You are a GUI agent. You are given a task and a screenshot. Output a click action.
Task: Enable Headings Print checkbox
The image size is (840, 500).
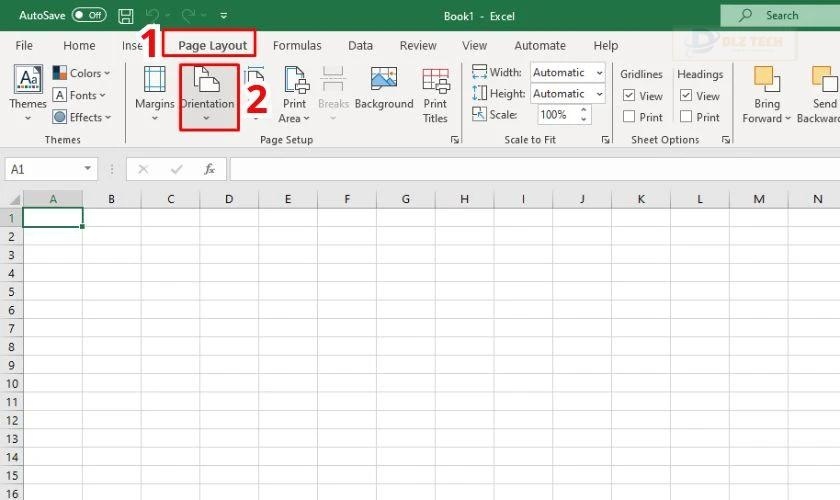point(686,117)
